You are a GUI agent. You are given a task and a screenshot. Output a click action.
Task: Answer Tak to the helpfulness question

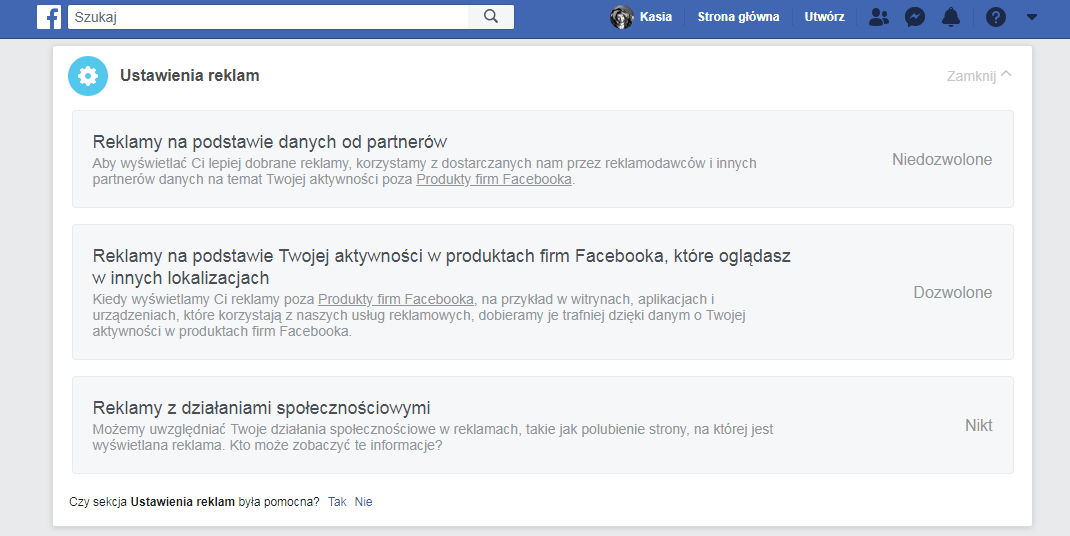(x=337, y=502)
